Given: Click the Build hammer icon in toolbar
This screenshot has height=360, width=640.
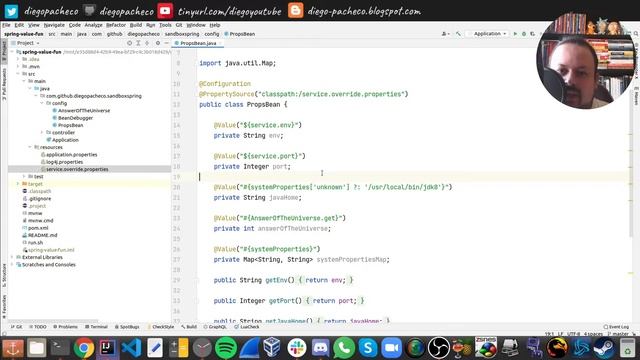Looking at the screenshot, I should tap(458, 34).
